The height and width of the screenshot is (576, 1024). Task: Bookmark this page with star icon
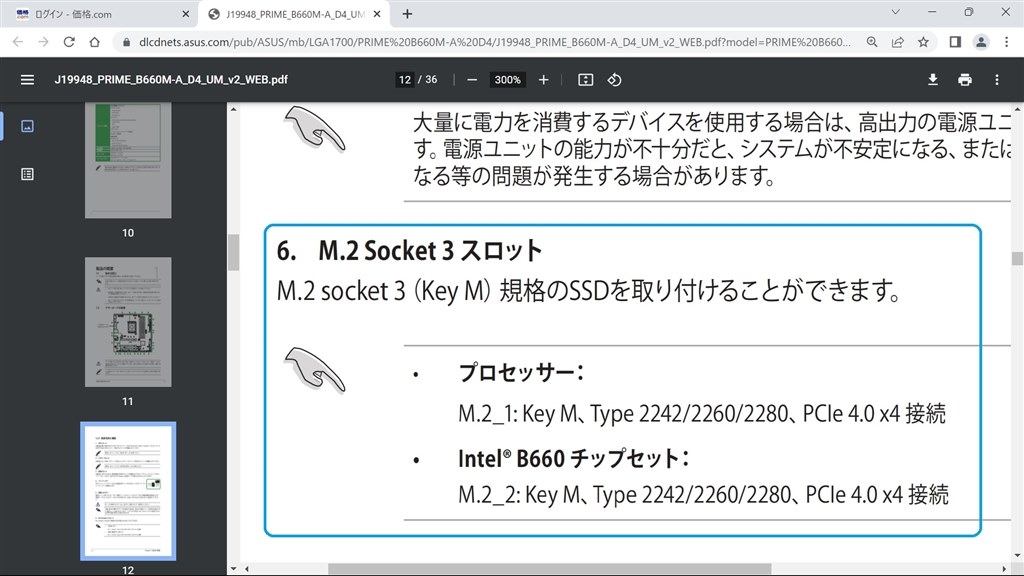[923, 42]
